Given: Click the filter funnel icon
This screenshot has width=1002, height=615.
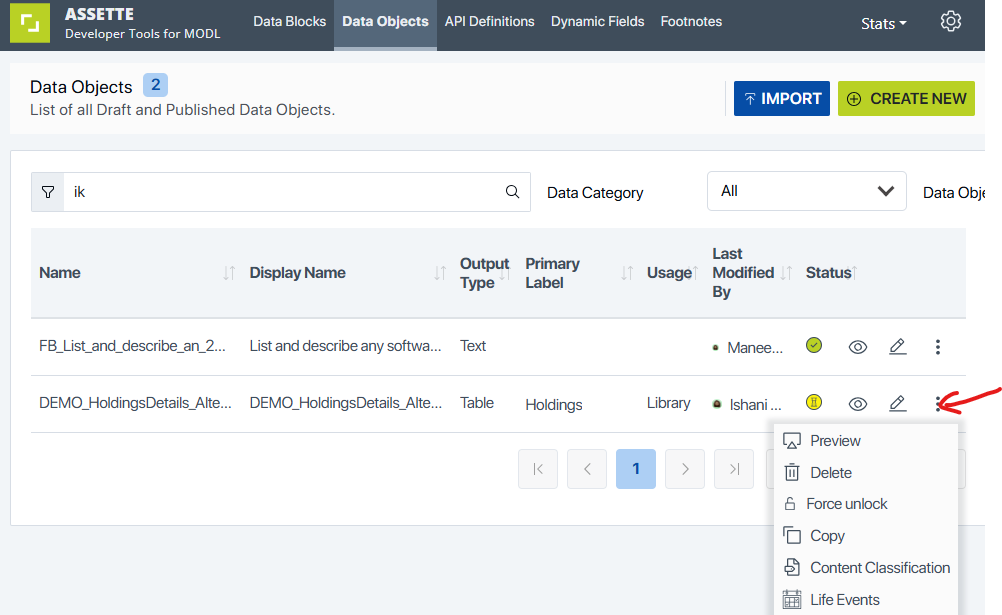Looking at the screenshot, I should (48, 192).
